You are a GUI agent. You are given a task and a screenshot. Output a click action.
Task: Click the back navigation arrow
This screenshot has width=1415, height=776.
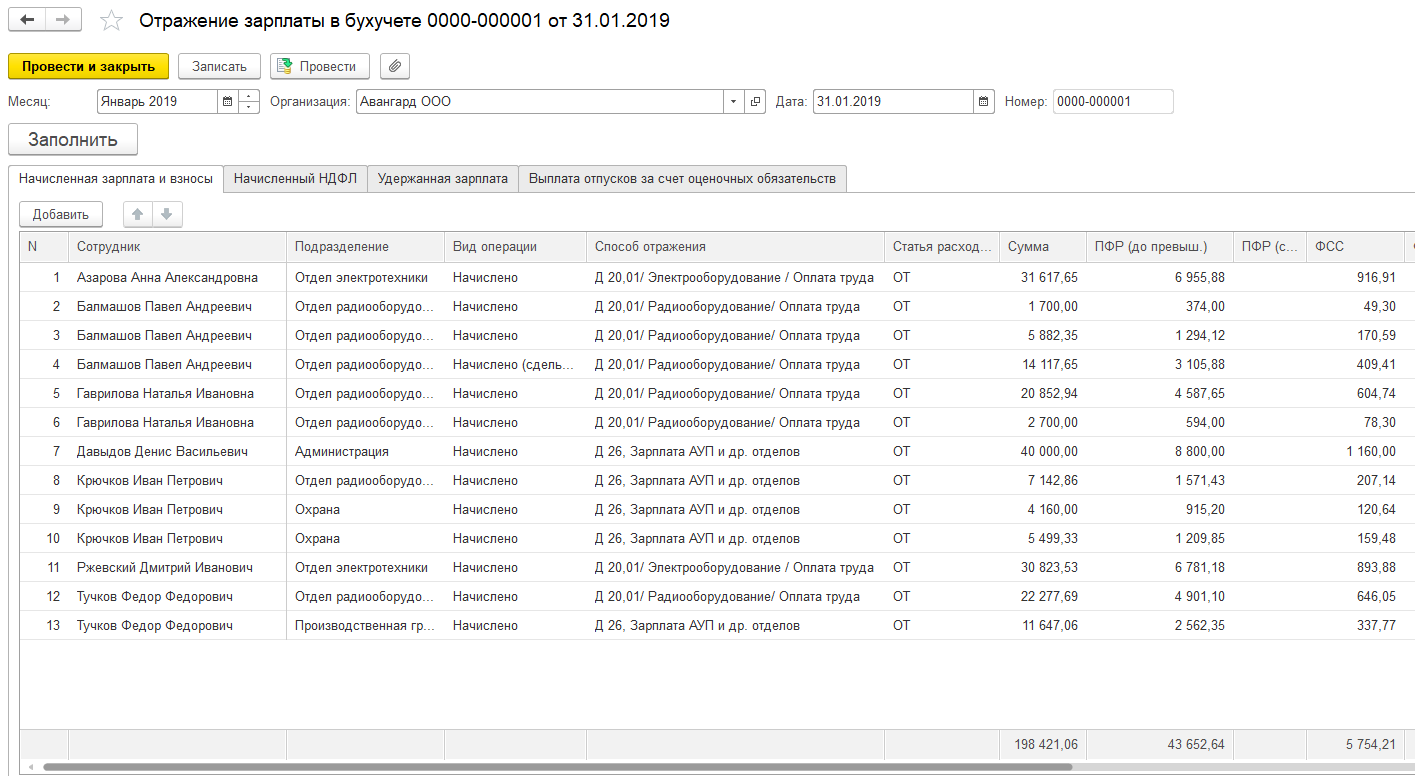pyautogui.click(x=27, y=20)
